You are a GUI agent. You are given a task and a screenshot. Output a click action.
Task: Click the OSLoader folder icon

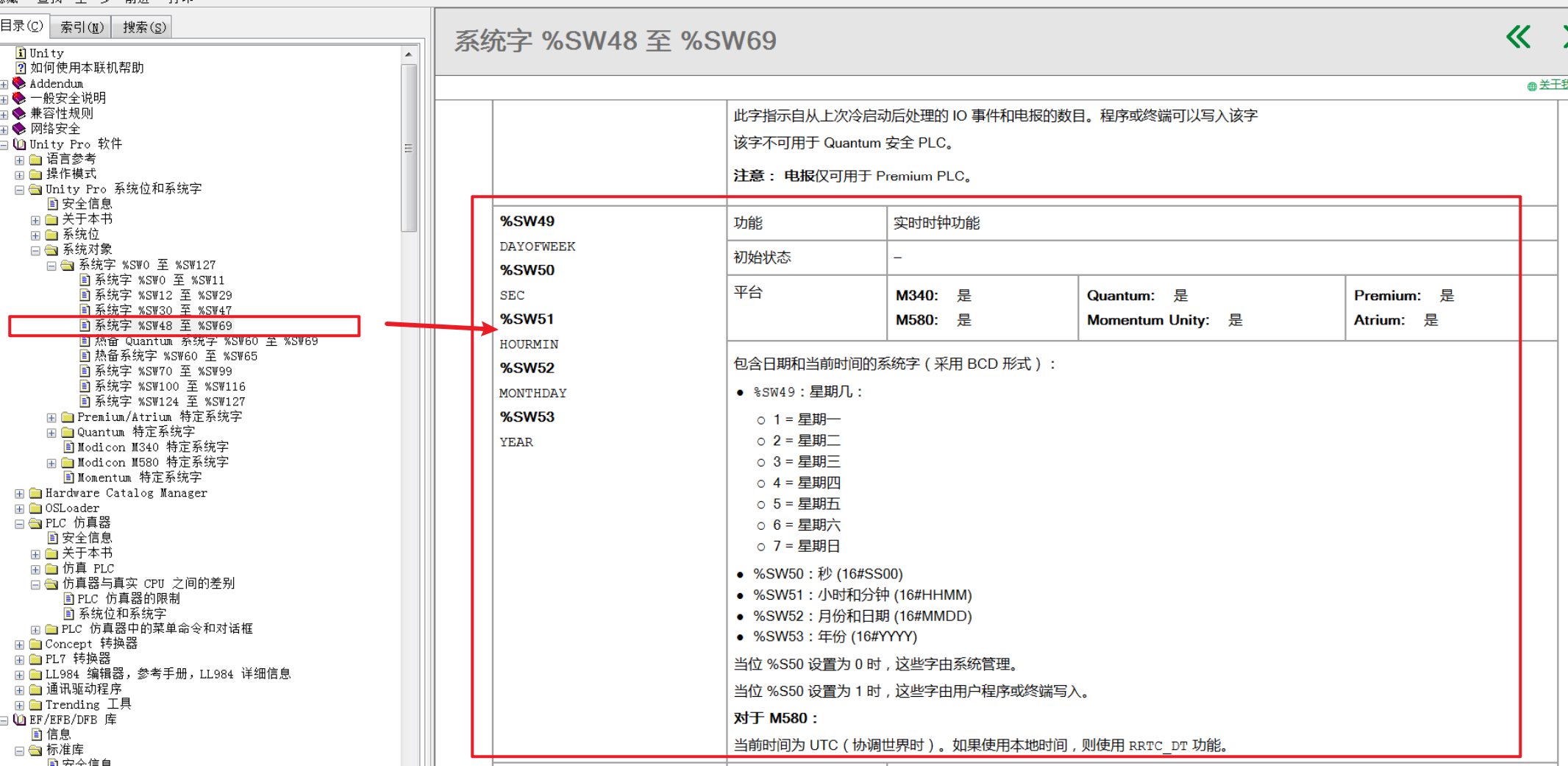pos(35,508)
